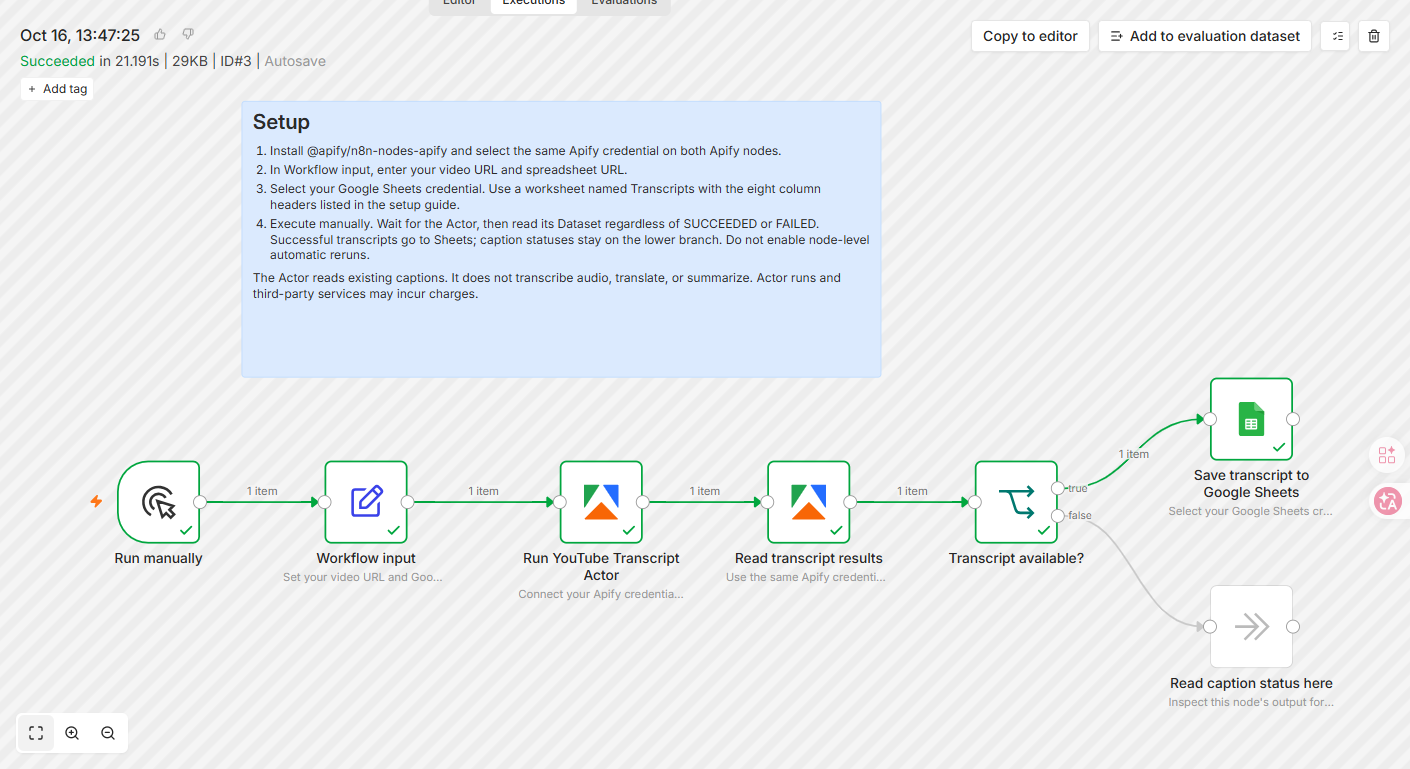The width and height of the screenshot is (1410, 769).
Task: Open the pink AI apps grid floating icon
Action: pos(1387,455)
